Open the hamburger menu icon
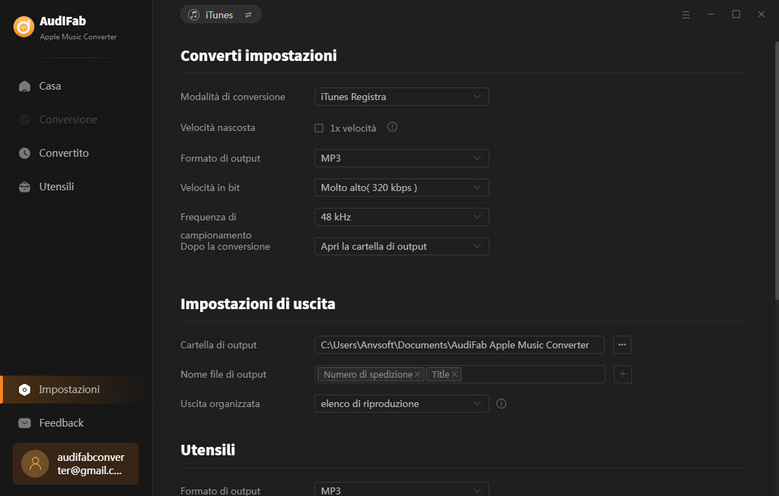 click(686, 15)
